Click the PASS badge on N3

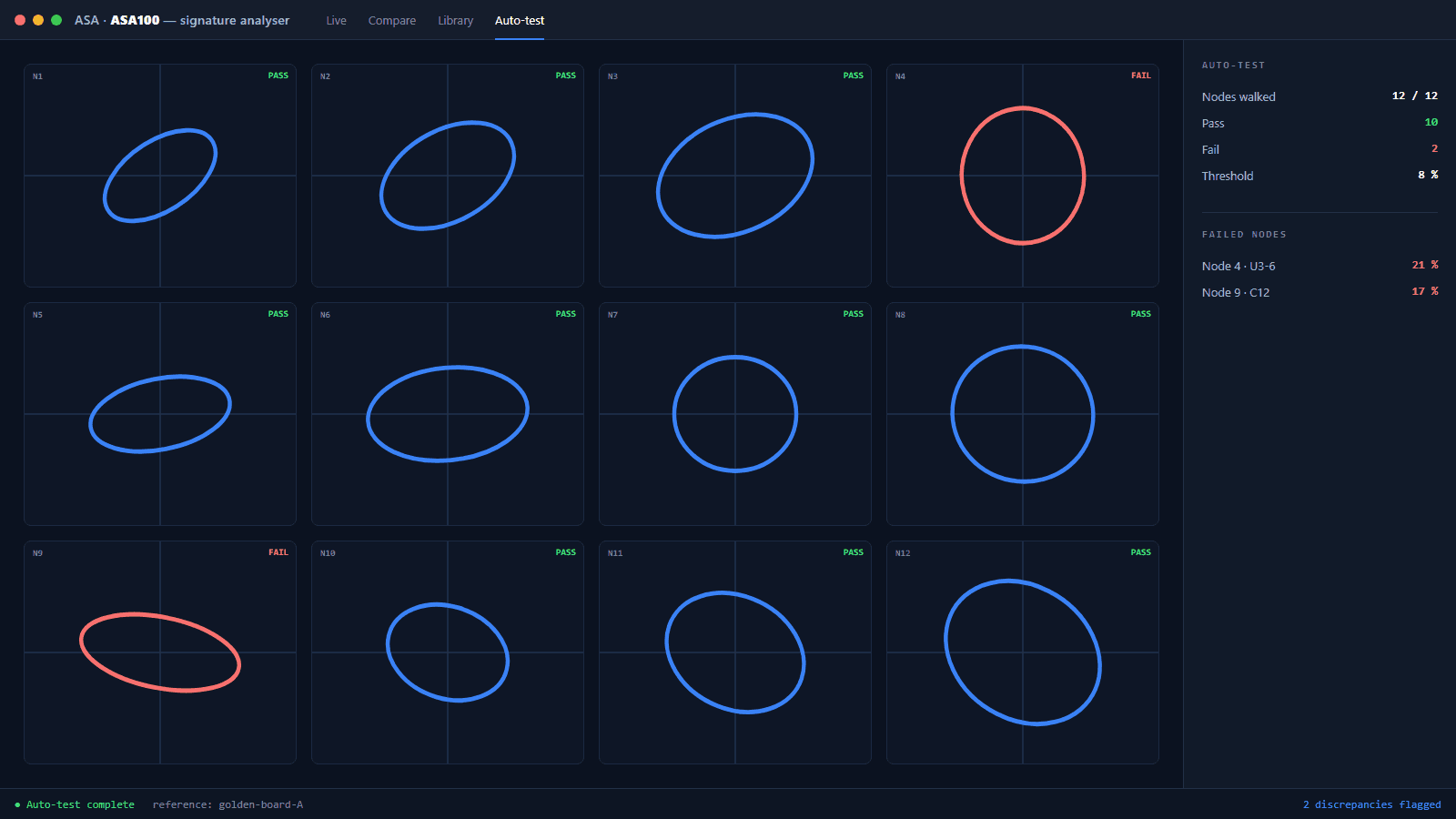point(853,76)
